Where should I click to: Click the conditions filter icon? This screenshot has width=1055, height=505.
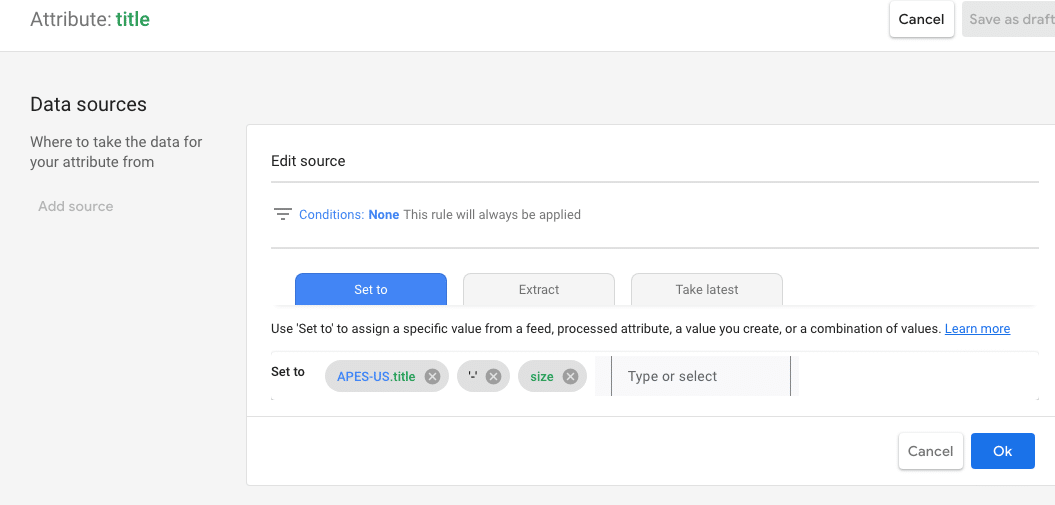pyautogui.click(x=283, y=215)
